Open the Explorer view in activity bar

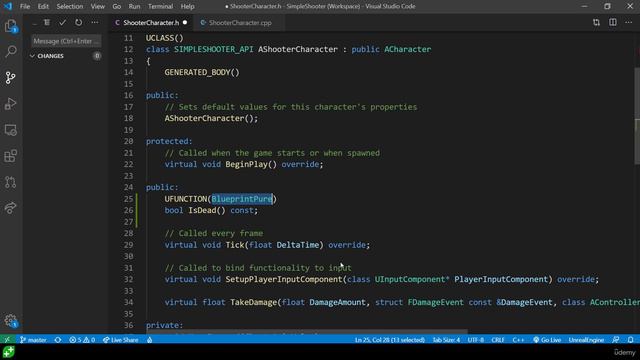(x=11, y=26)
